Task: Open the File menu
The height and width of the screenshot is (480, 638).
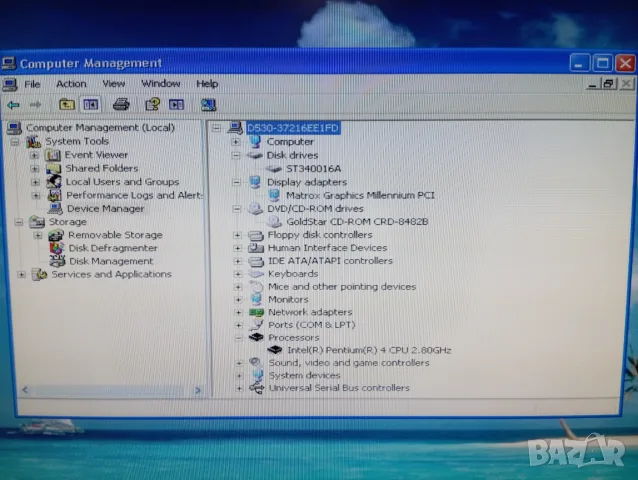Action: (32, 84)
